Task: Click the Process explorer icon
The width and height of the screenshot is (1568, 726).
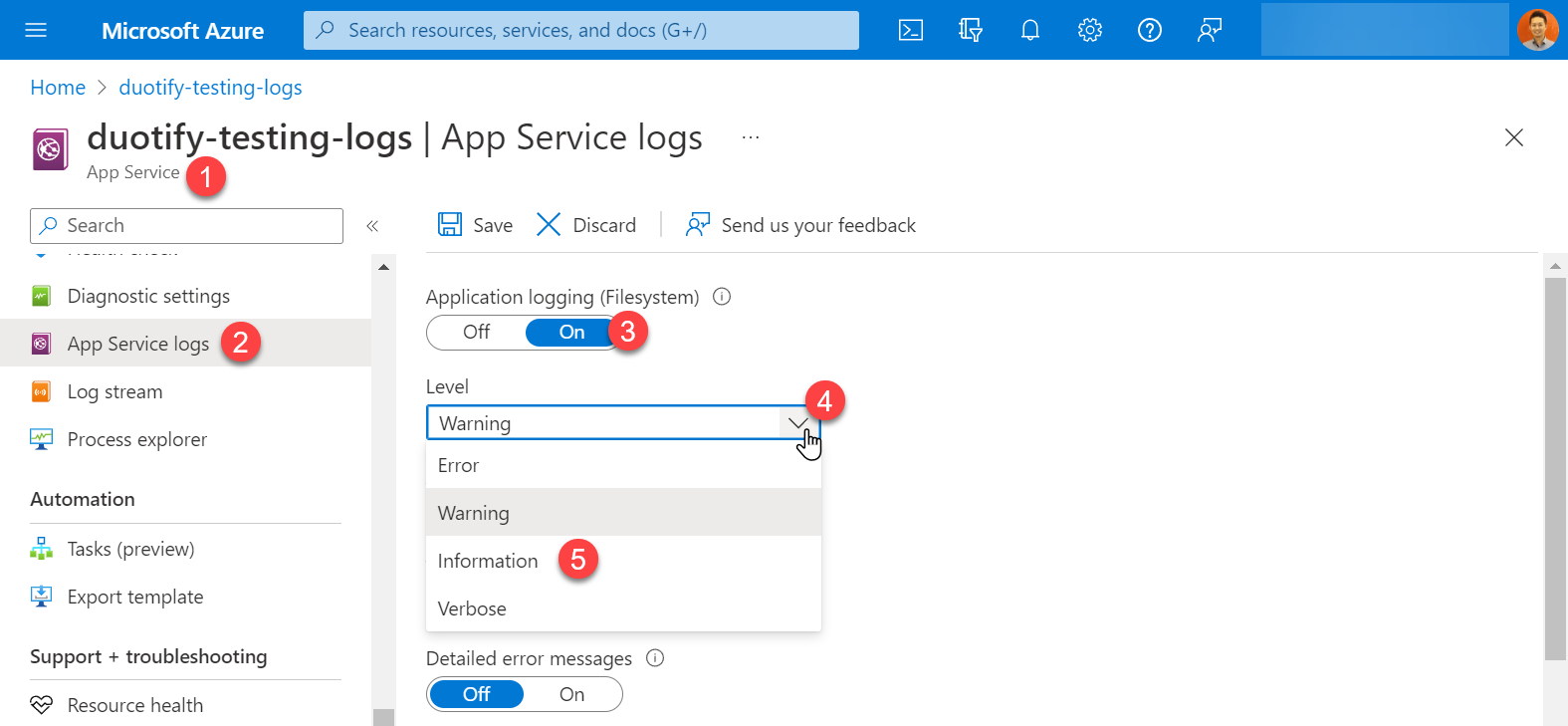Action: tap(41, 439)
